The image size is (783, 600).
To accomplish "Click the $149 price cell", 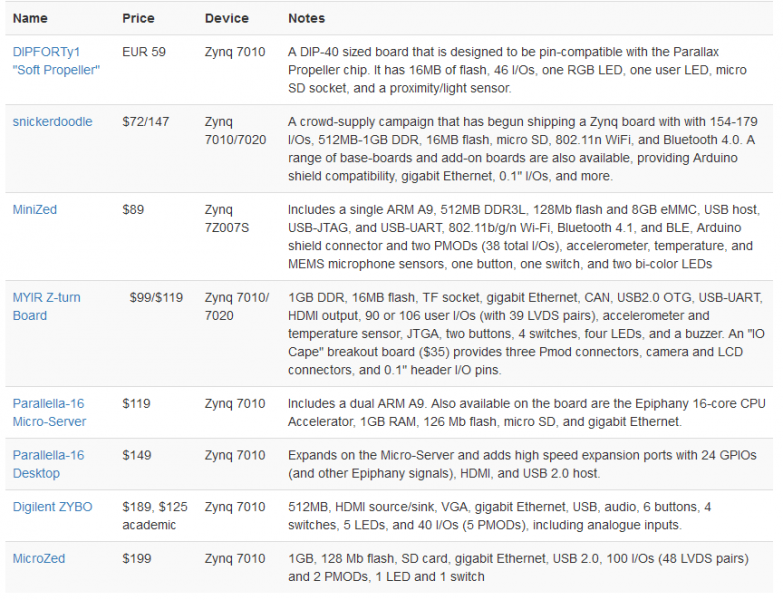I will [139, 455].
